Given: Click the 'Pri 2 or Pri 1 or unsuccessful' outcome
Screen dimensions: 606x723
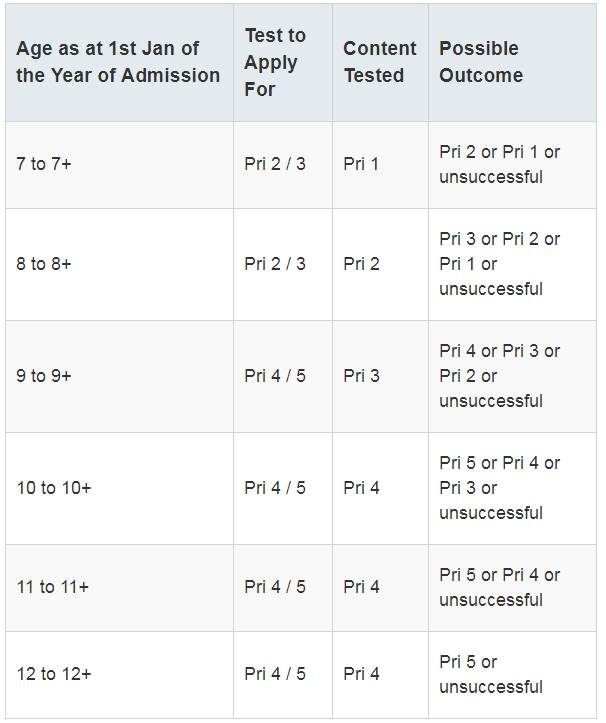Looking at the screenshot, I should (499, 164).
